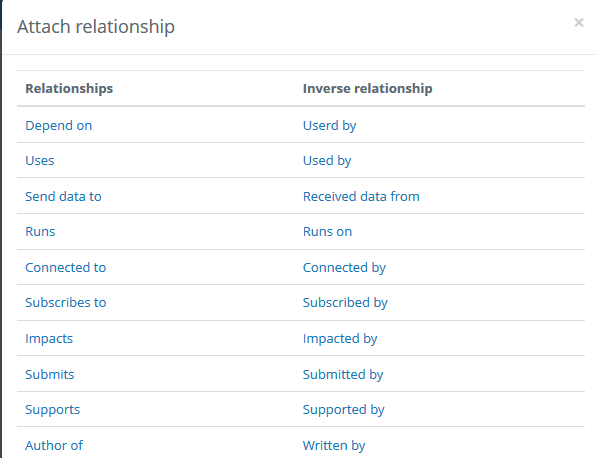The image size is (595, 458).
Task: Select the Runs on inverse relationship
Action: [327, 231]
